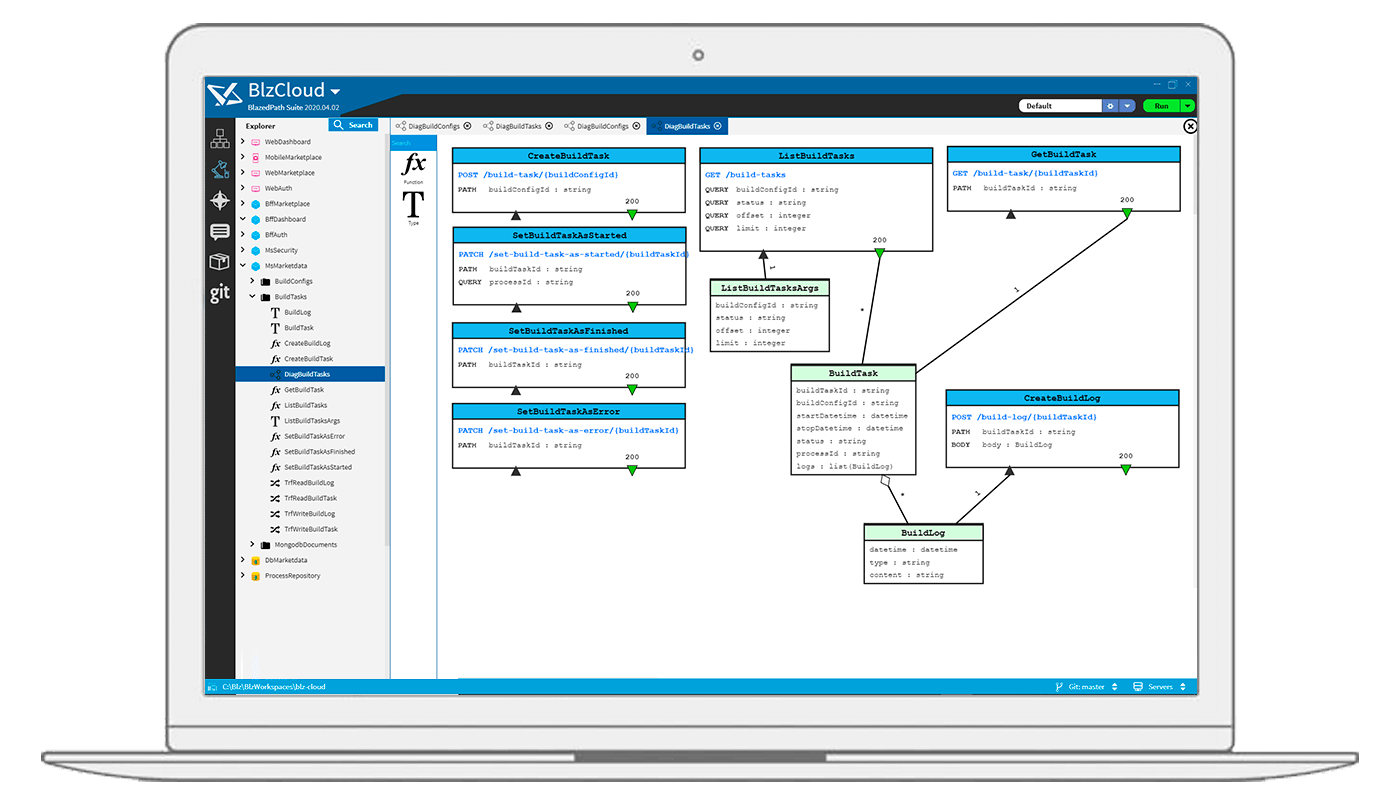This screenshot has width=1400, height=806.
Task: Click GetBuildTask's green 200 output port
Action: (1127, 214)
